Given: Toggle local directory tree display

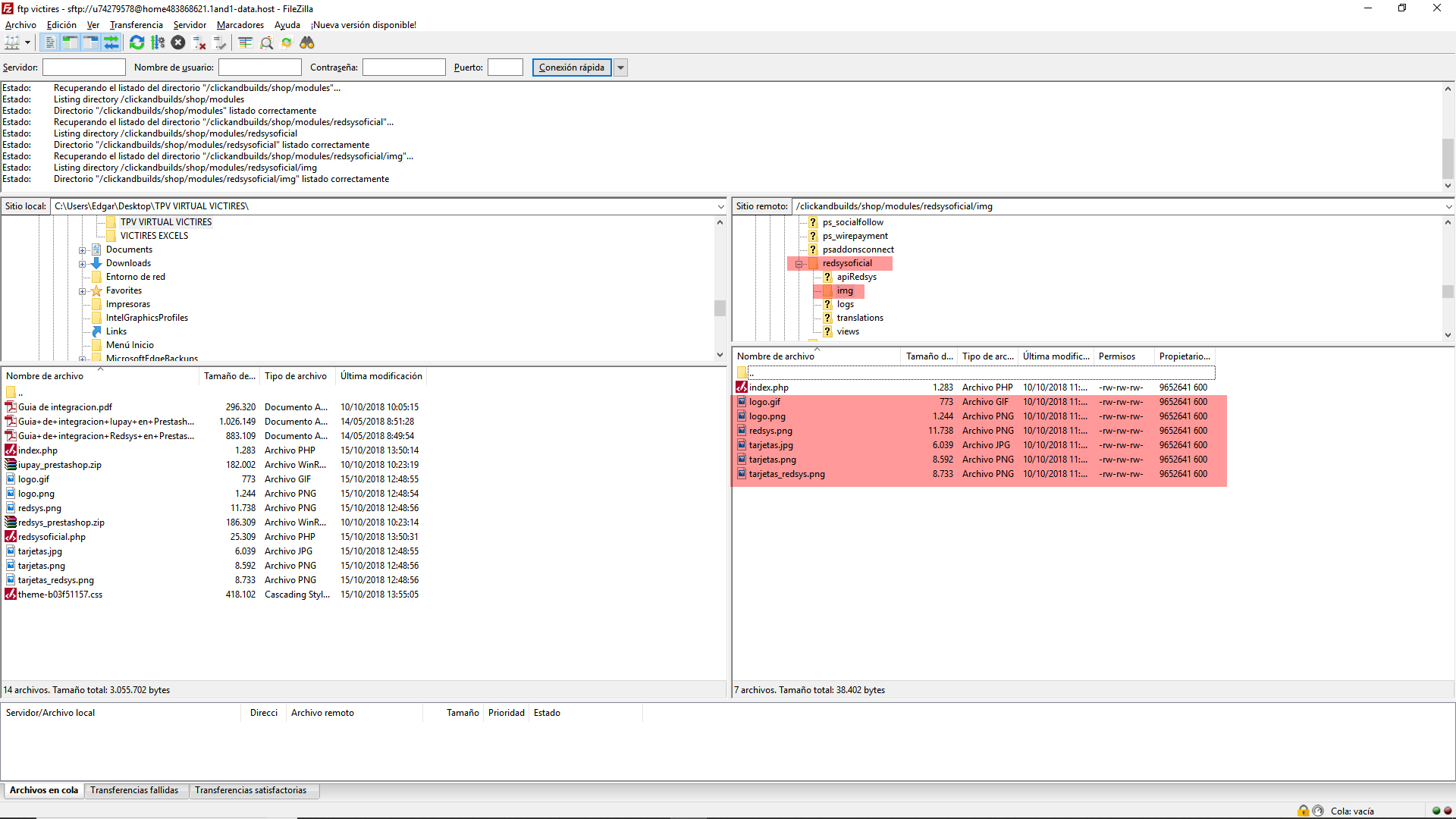Looking at the screenshot, I should click(x=70, y=43).
